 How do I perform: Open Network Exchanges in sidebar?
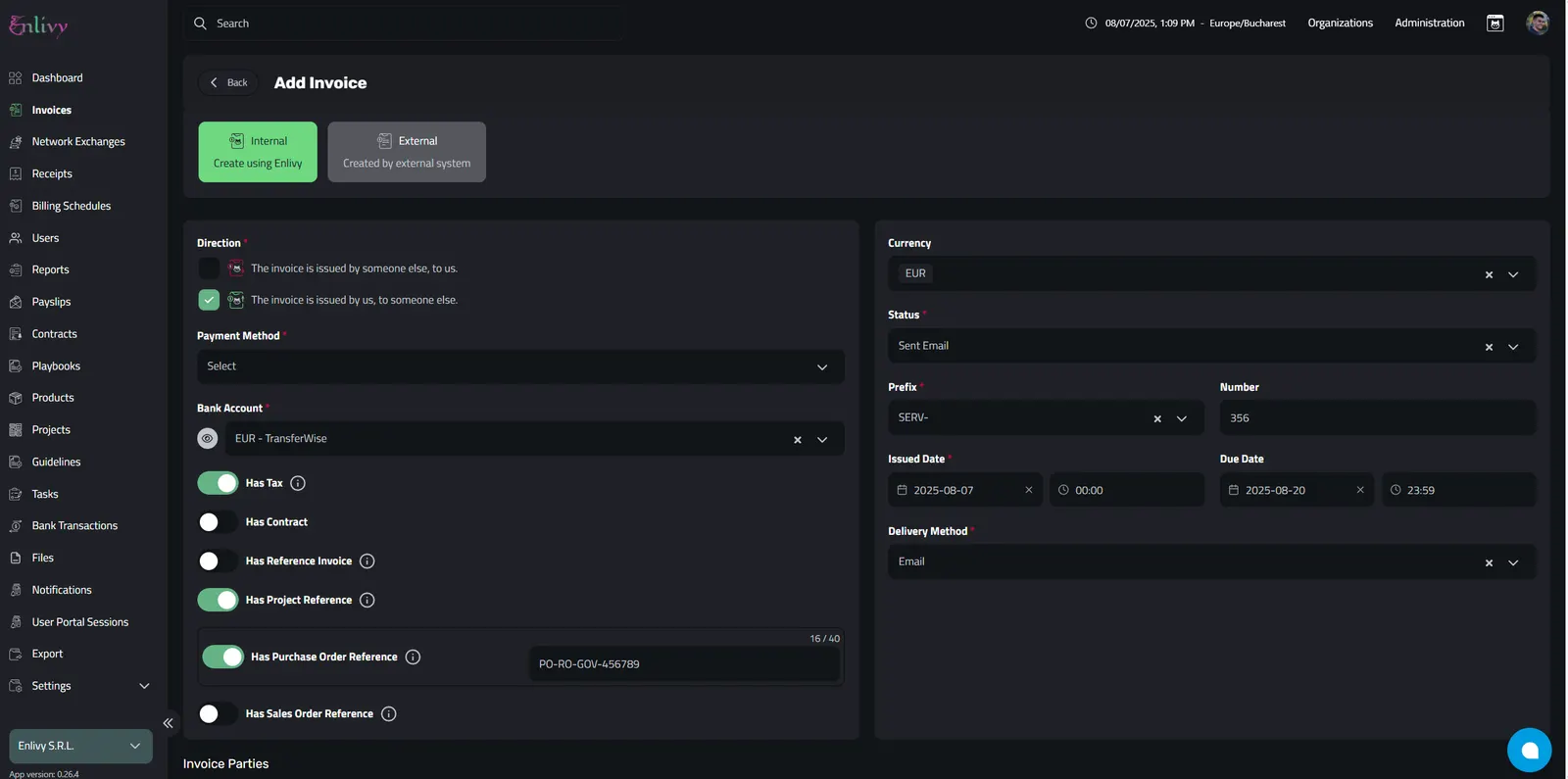(78, 142)
